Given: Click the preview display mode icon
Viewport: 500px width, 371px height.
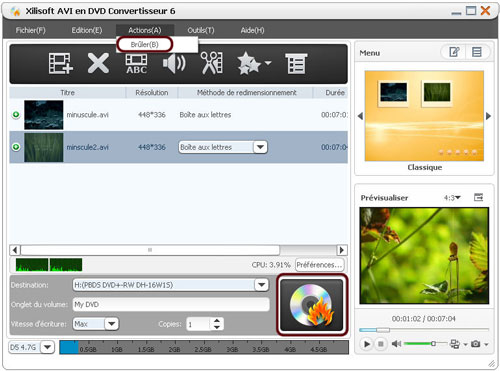Looking at the screenshot, I should 455,344.
